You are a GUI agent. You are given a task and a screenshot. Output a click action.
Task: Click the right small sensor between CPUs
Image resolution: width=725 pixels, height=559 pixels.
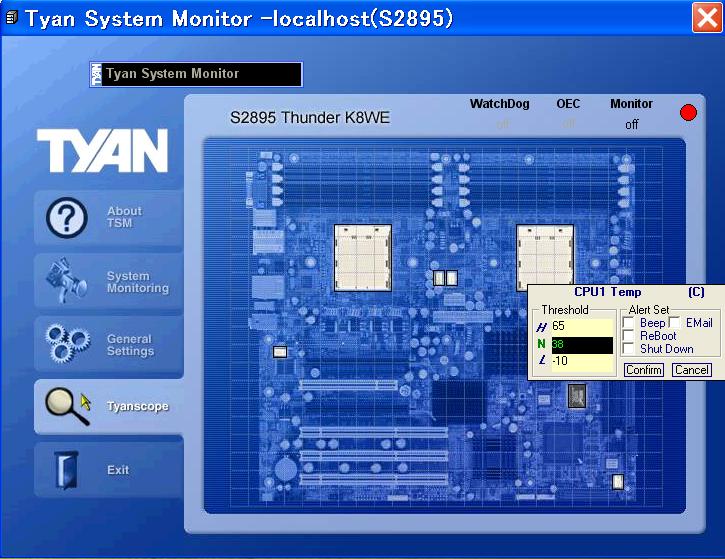coord(452,278)
